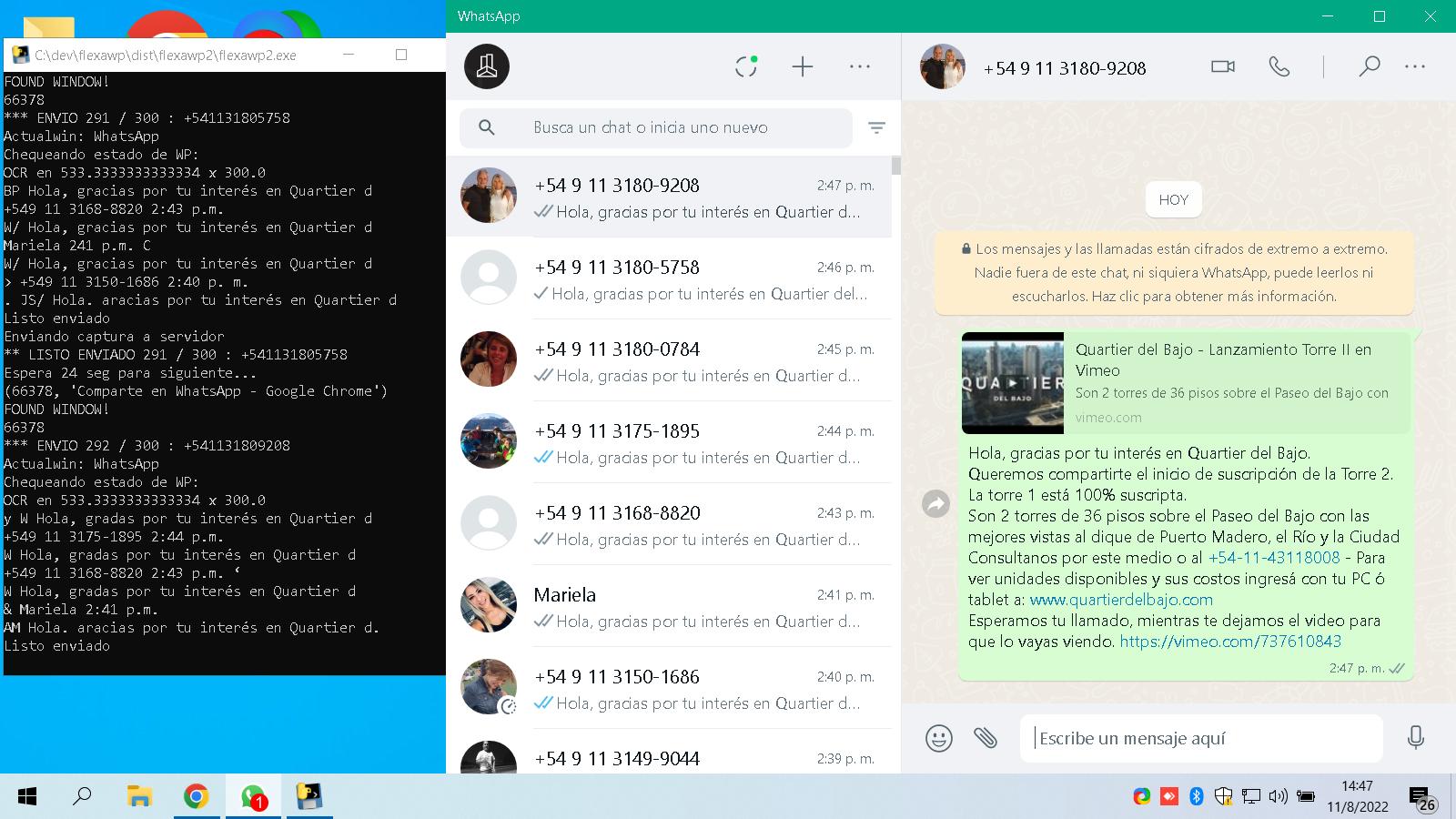Viewport: 1456px width, 819px height.
Task: Open chat +54 9 11 3180-9208 in list
Action: 669,197
